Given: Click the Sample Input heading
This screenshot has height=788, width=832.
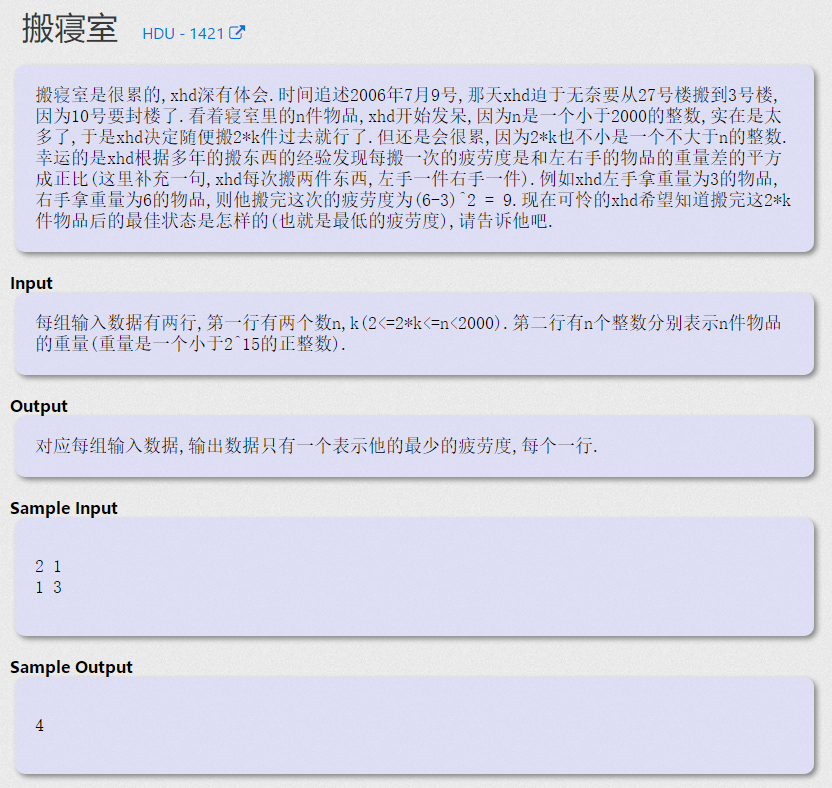Looking at the screenshot, I should [64, 508].
